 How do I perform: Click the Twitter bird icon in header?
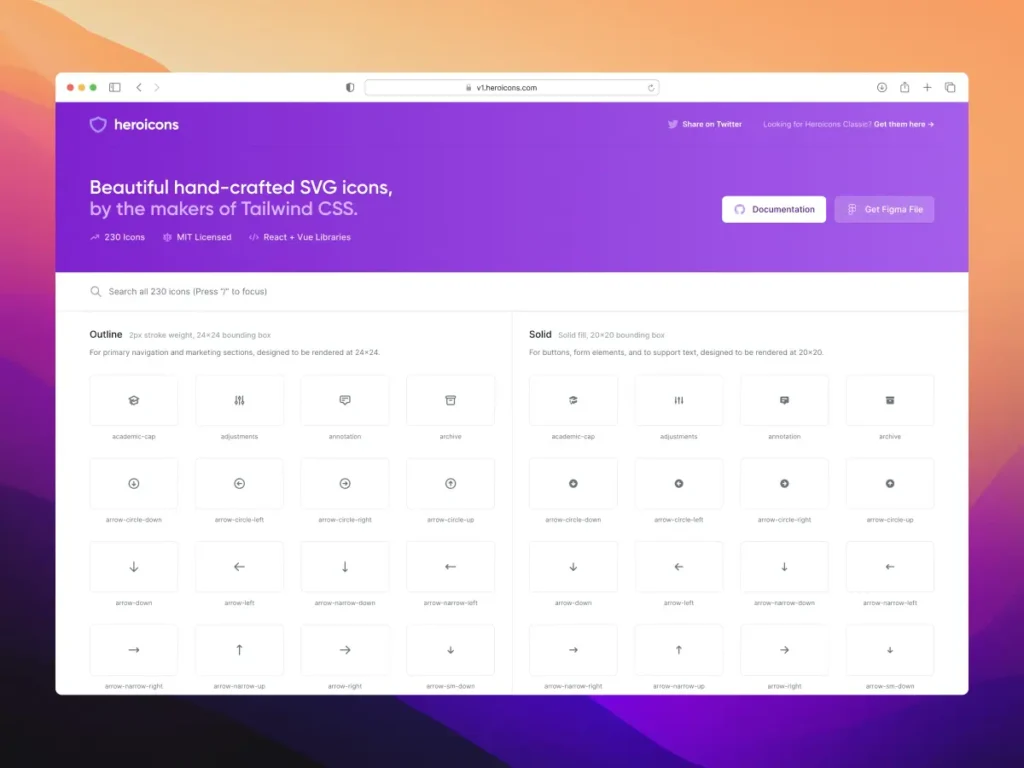674,124
